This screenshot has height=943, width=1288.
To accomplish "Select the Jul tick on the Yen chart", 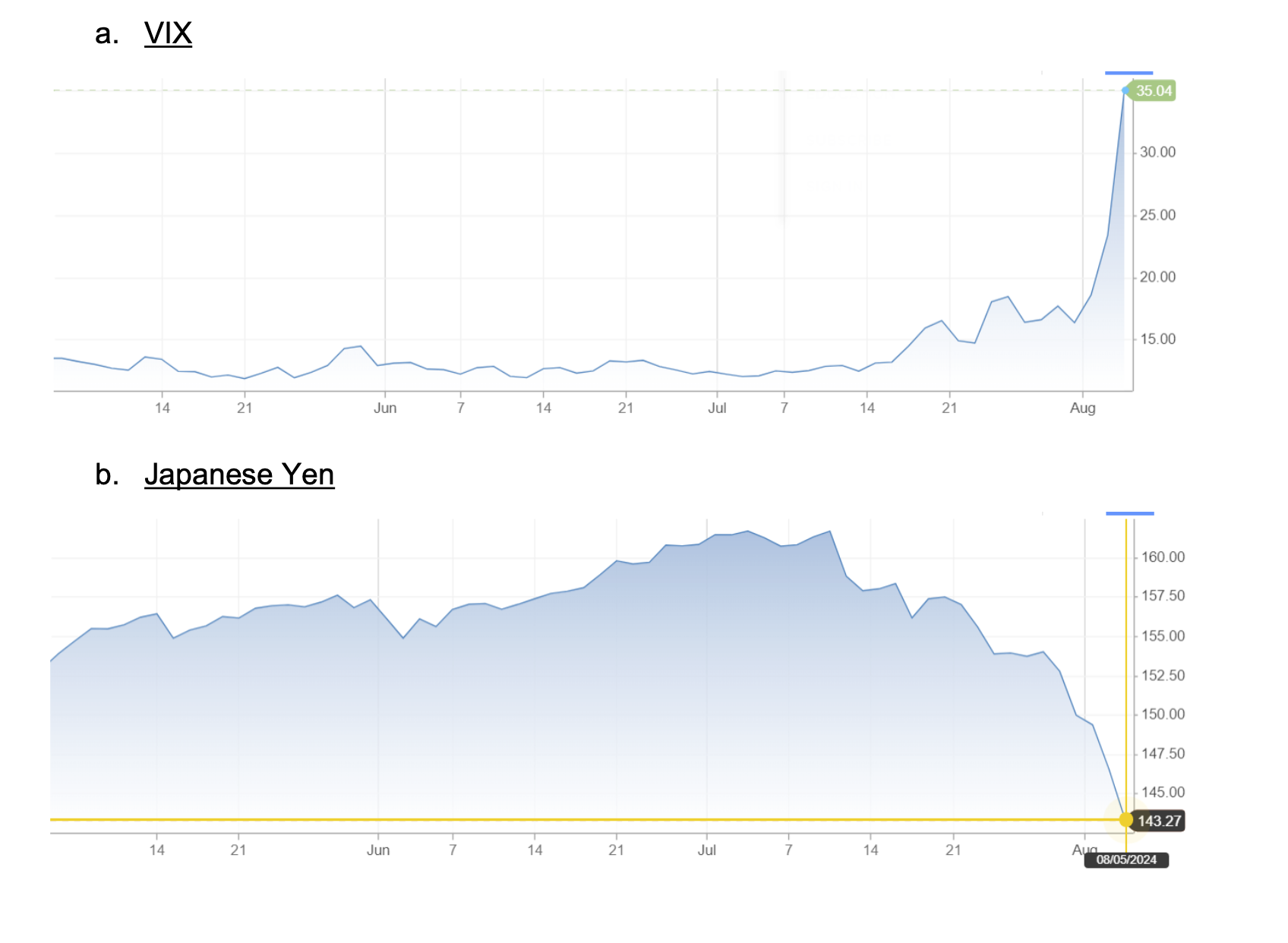I will tap(706, 850).
